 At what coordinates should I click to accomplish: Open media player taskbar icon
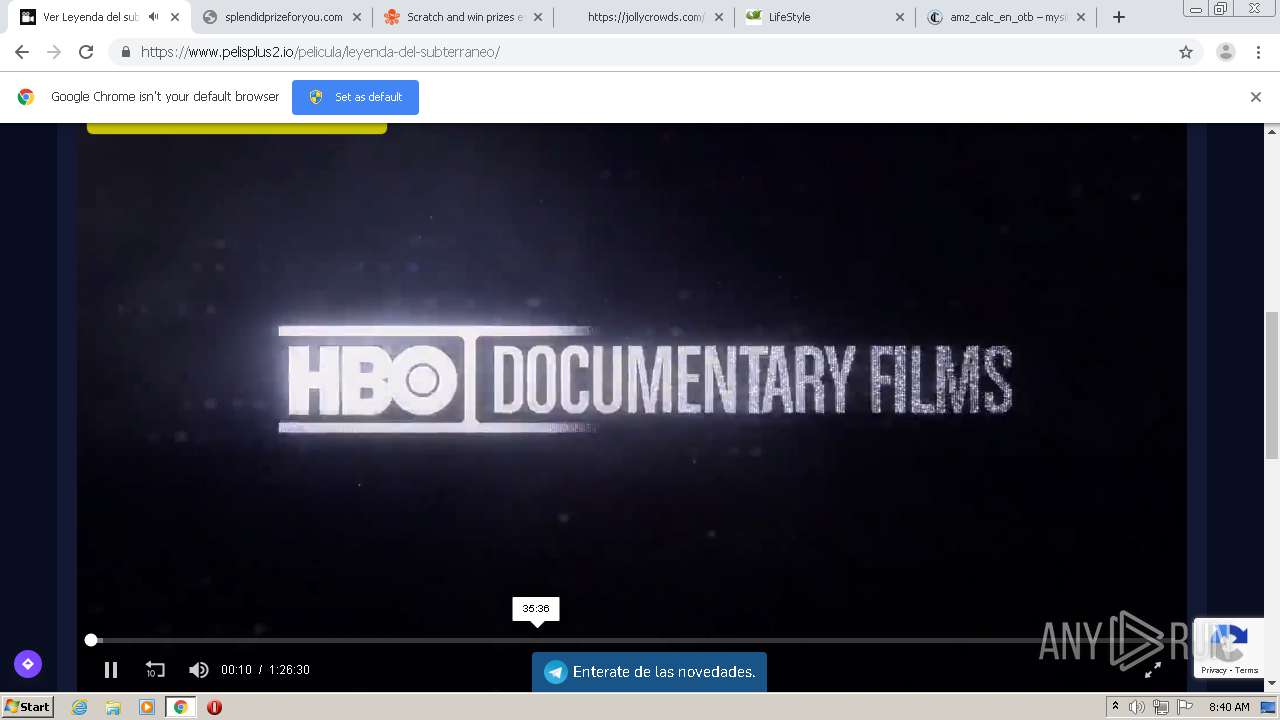click(x=146, y=707)
